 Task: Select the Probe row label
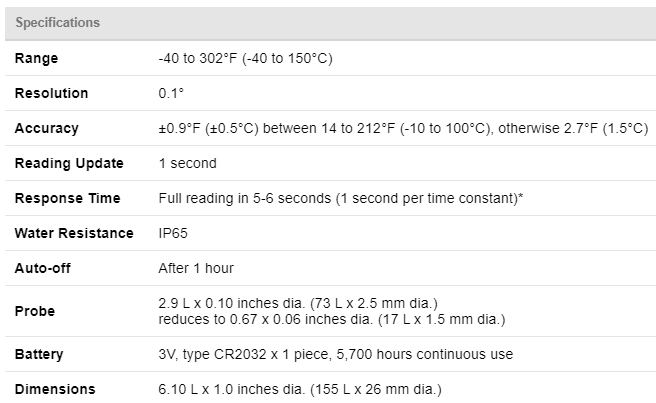point(35,311)
